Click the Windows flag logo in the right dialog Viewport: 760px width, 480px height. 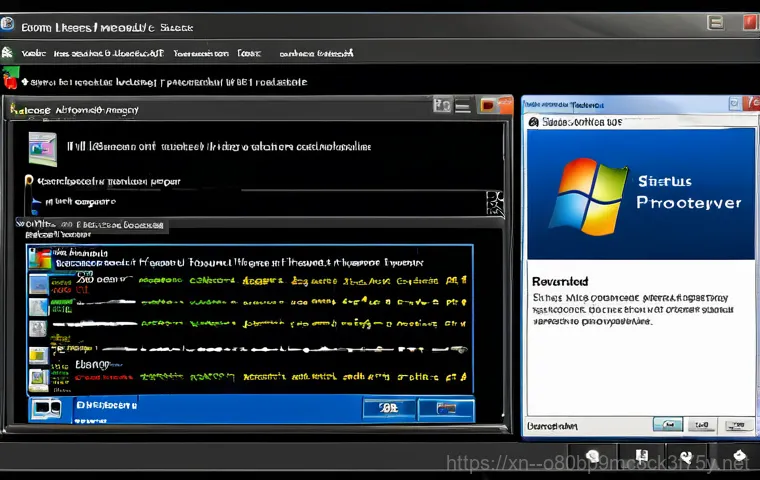pos(588,192)
